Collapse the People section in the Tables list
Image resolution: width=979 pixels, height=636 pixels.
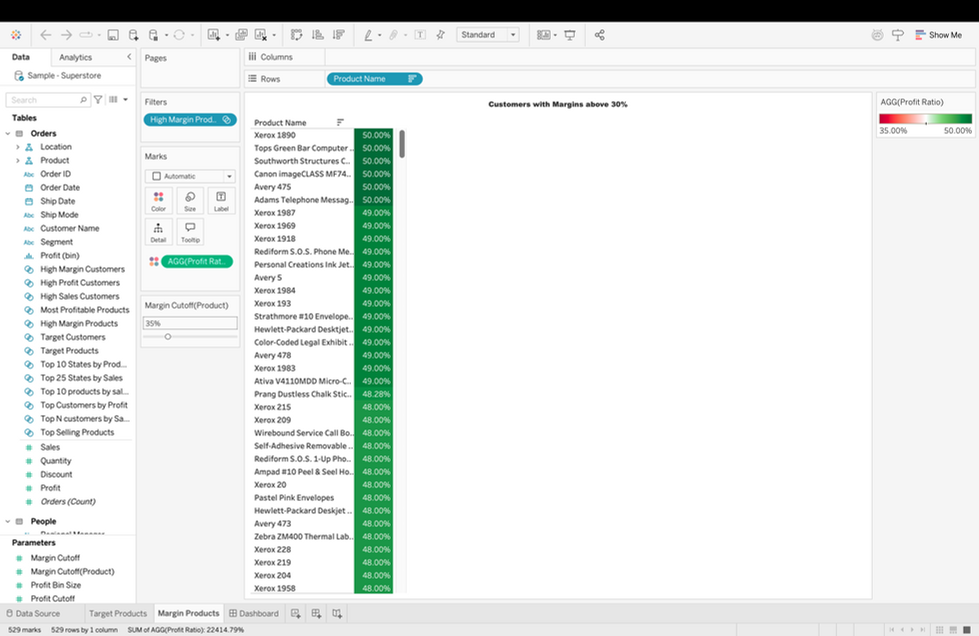10,520
